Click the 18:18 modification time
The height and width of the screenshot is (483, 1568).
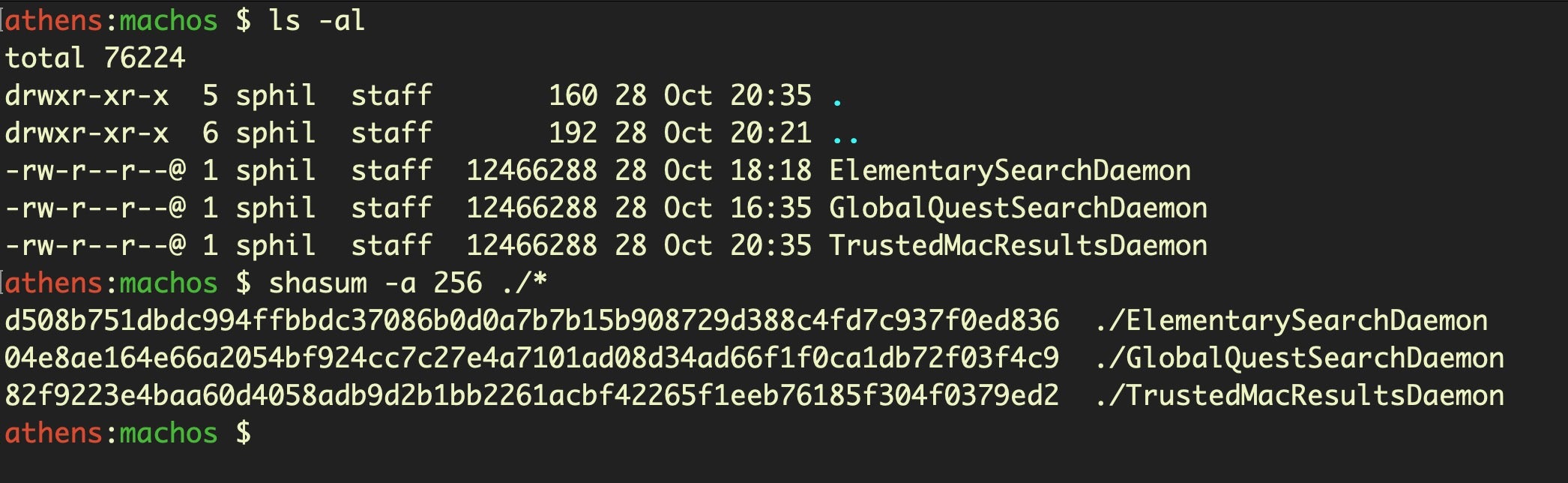(x=771, y=171)
